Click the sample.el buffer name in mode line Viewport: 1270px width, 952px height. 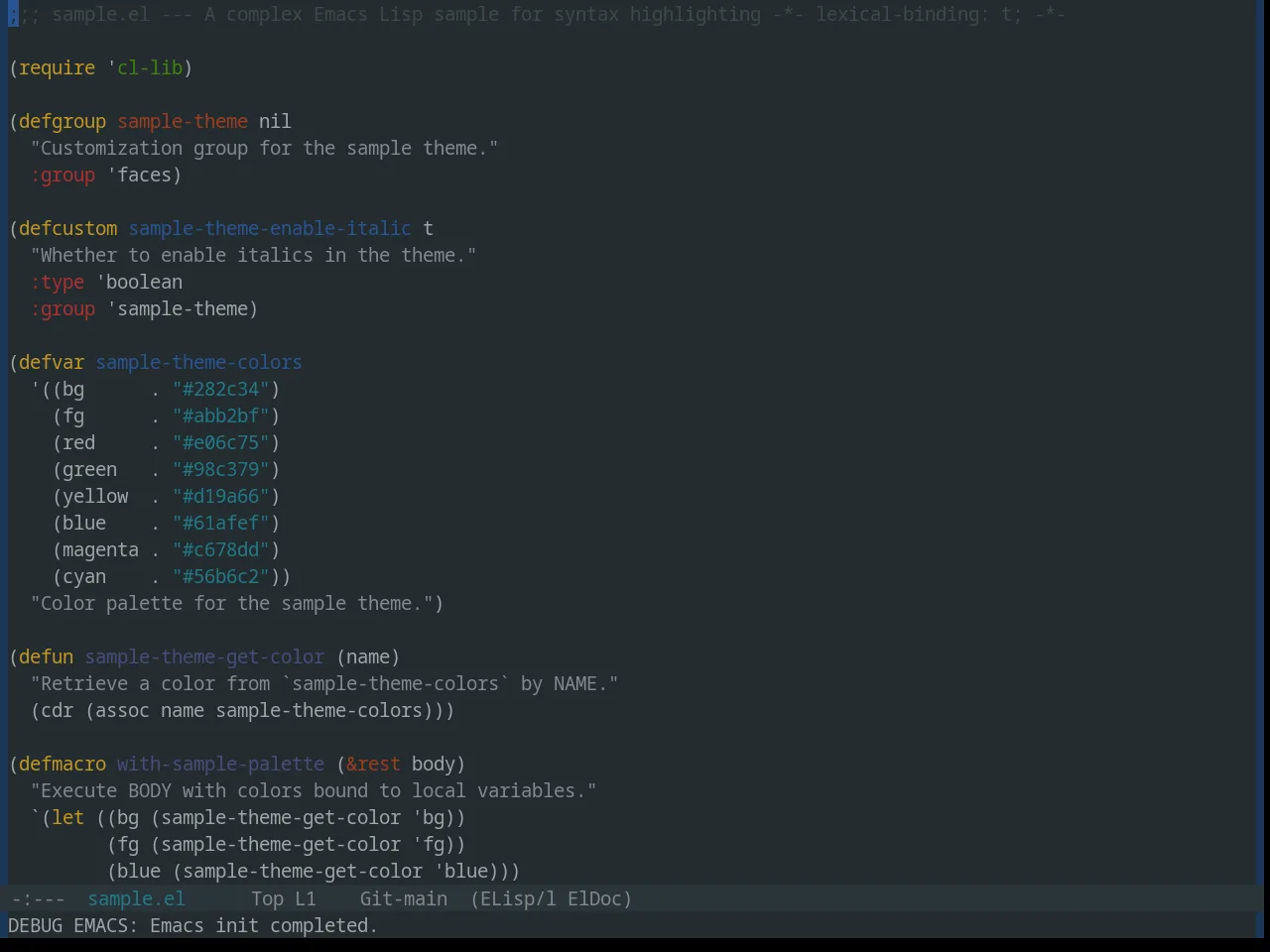[136, 898]
